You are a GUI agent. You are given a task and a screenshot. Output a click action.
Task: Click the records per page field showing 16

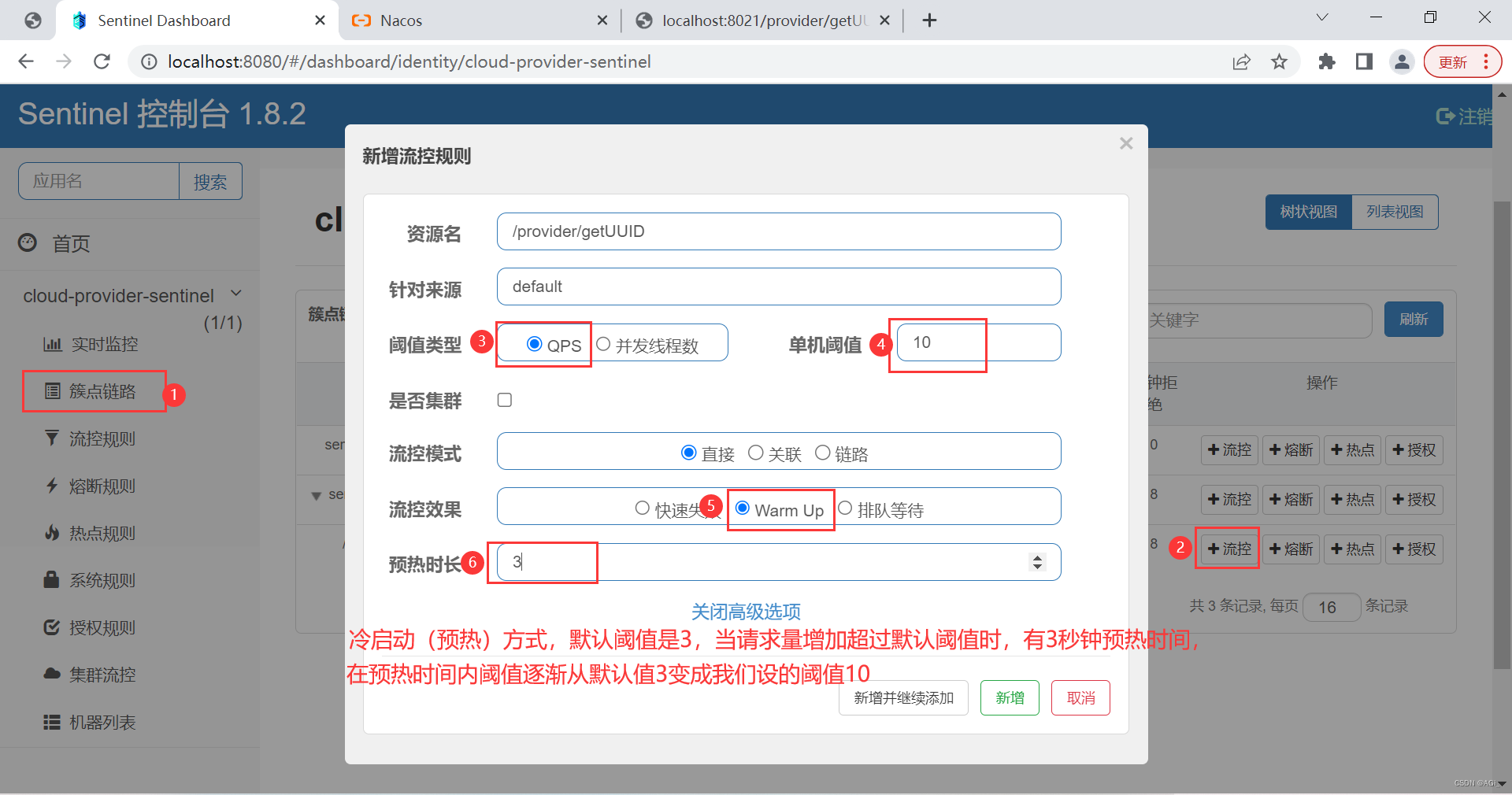click(1332, 607)
